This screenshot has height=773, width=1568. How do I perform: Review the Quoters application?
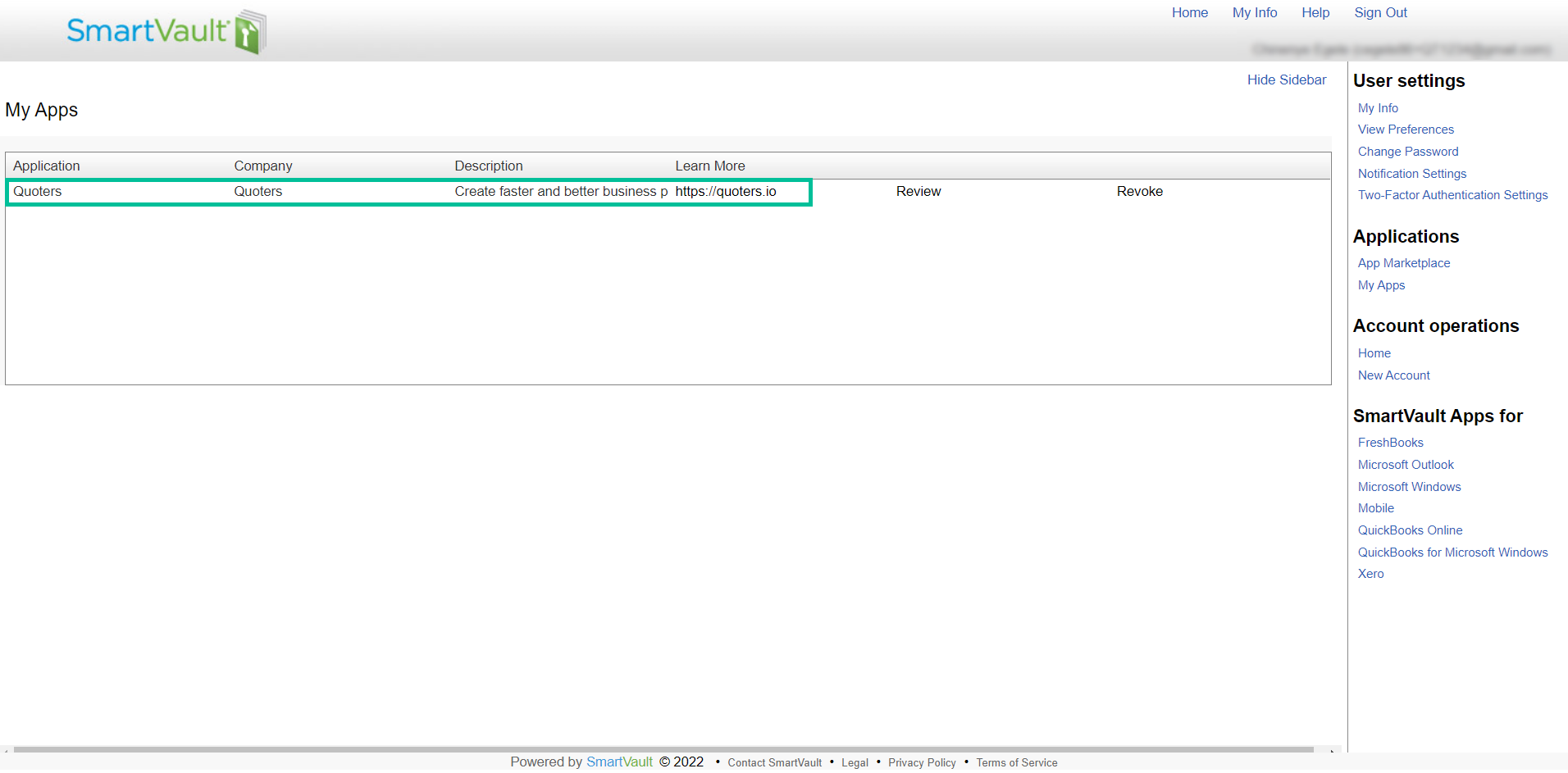pyautogui.click(x=918, y=191)
